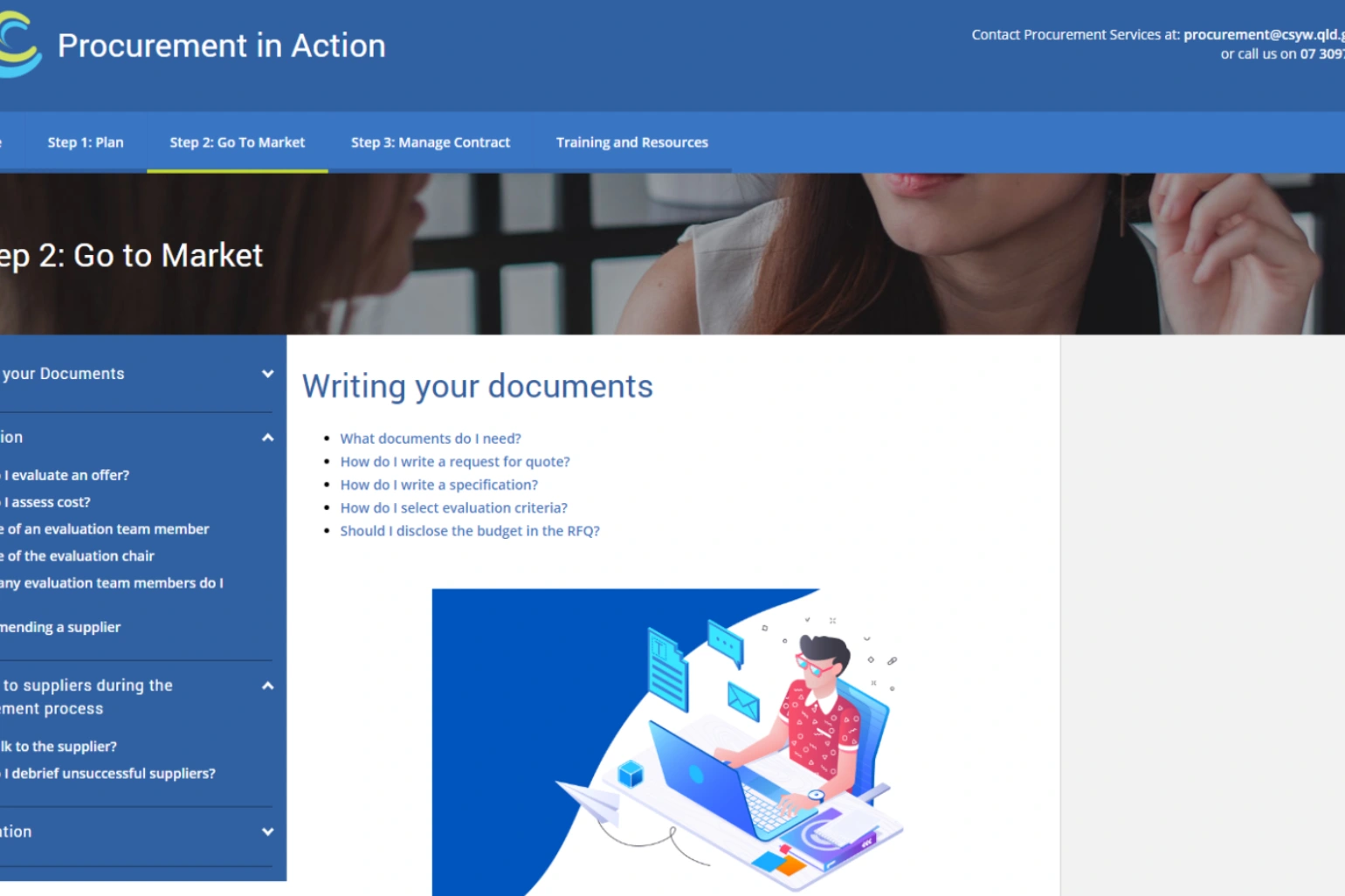Click the procurement@csyw email address
The width and height of the screenshot is (1345, 896).
1264,35
